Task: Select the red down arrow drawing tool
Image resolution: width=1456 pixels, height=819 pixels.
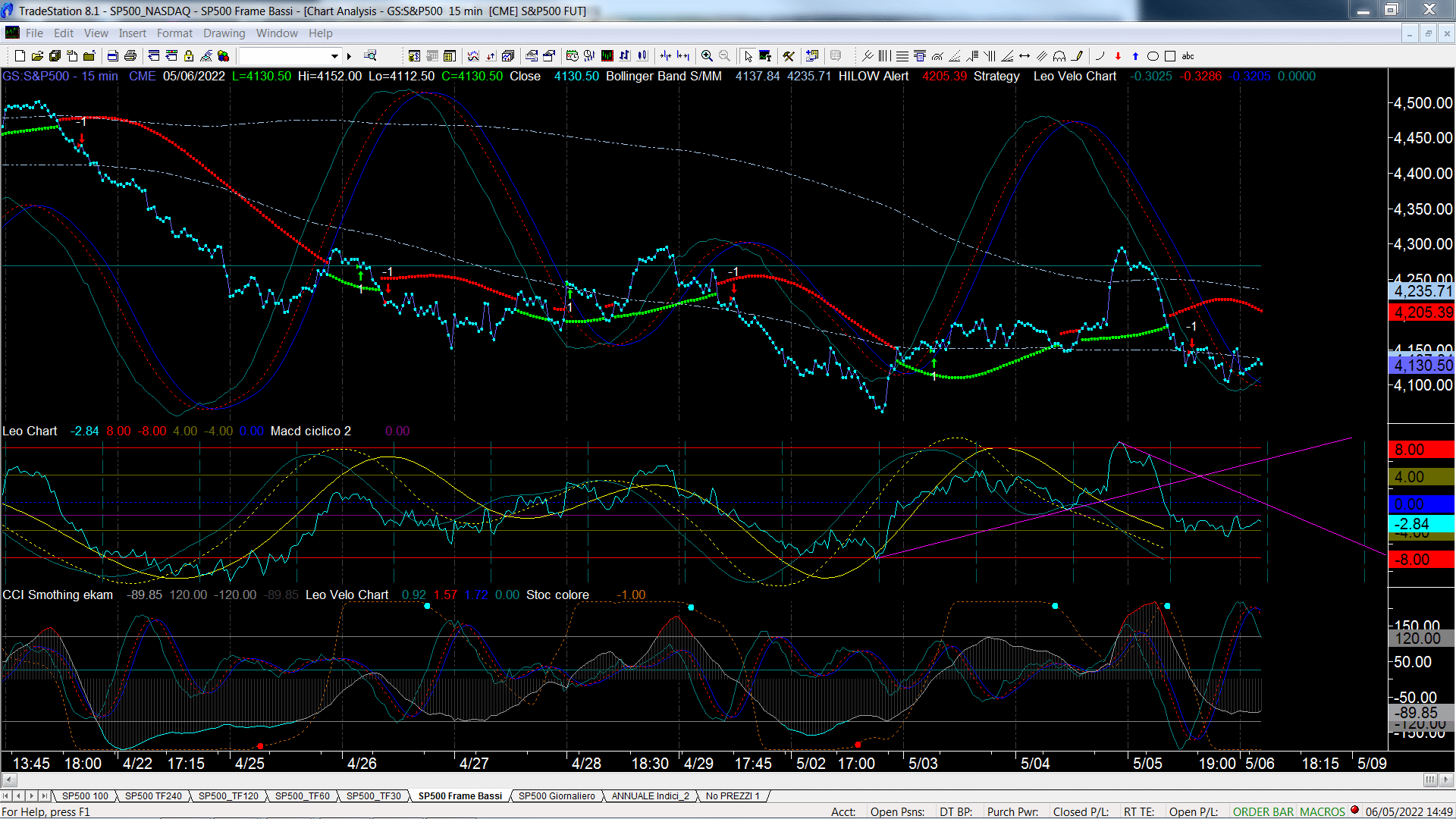Action: pos(1118,55)
